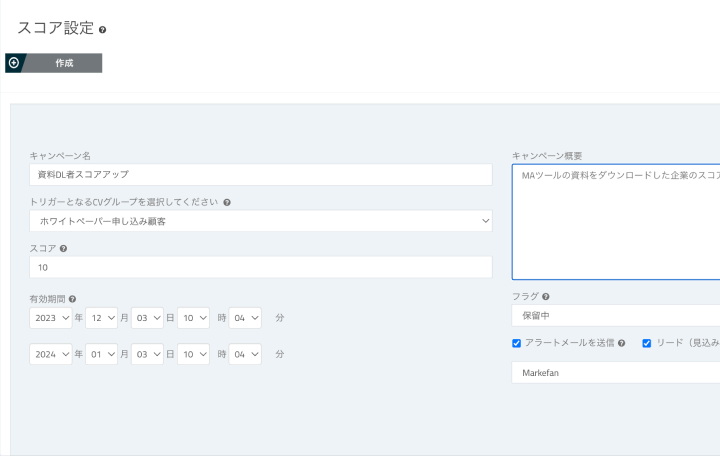Open the start hour 10 dropdown
Screen dimensions: 720x456
coord(193,318)
